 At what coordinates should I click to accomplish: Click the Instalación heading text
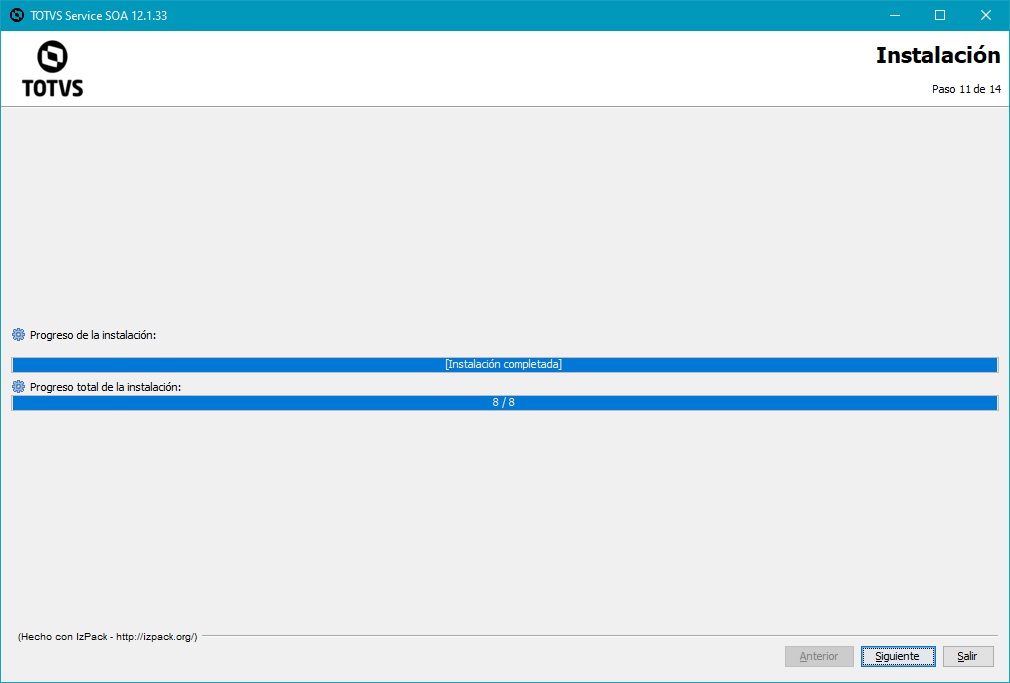pyautogui.click(x=938, y=55)
